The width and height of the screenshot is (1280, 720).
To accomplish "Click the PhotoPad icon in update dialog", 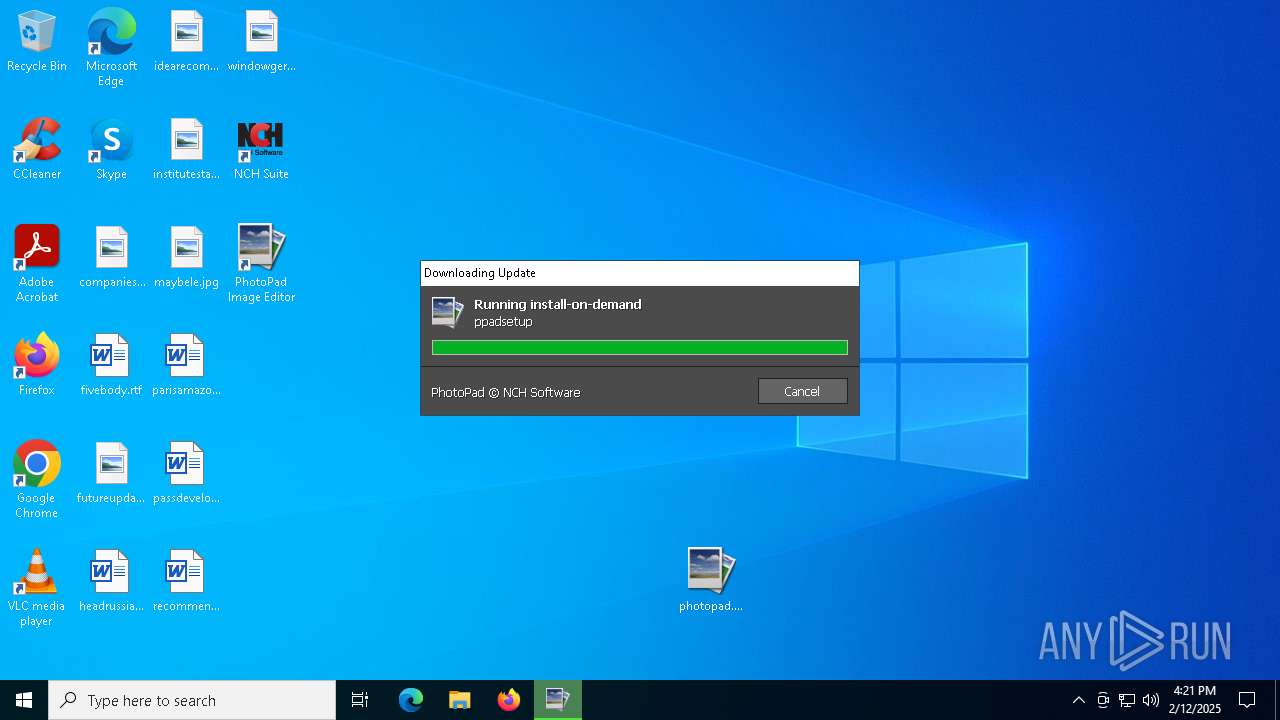I will 447,312.
